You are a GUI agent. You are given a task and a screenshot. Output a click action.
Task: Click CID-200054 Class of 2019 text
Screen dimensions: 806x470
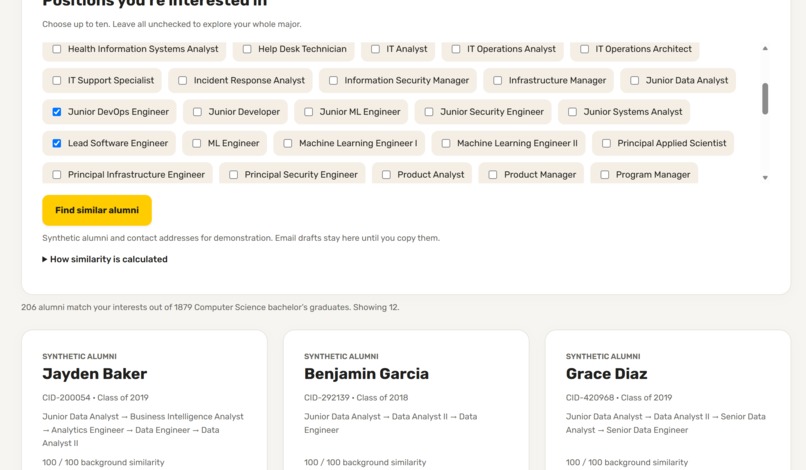tap(95, 397)
